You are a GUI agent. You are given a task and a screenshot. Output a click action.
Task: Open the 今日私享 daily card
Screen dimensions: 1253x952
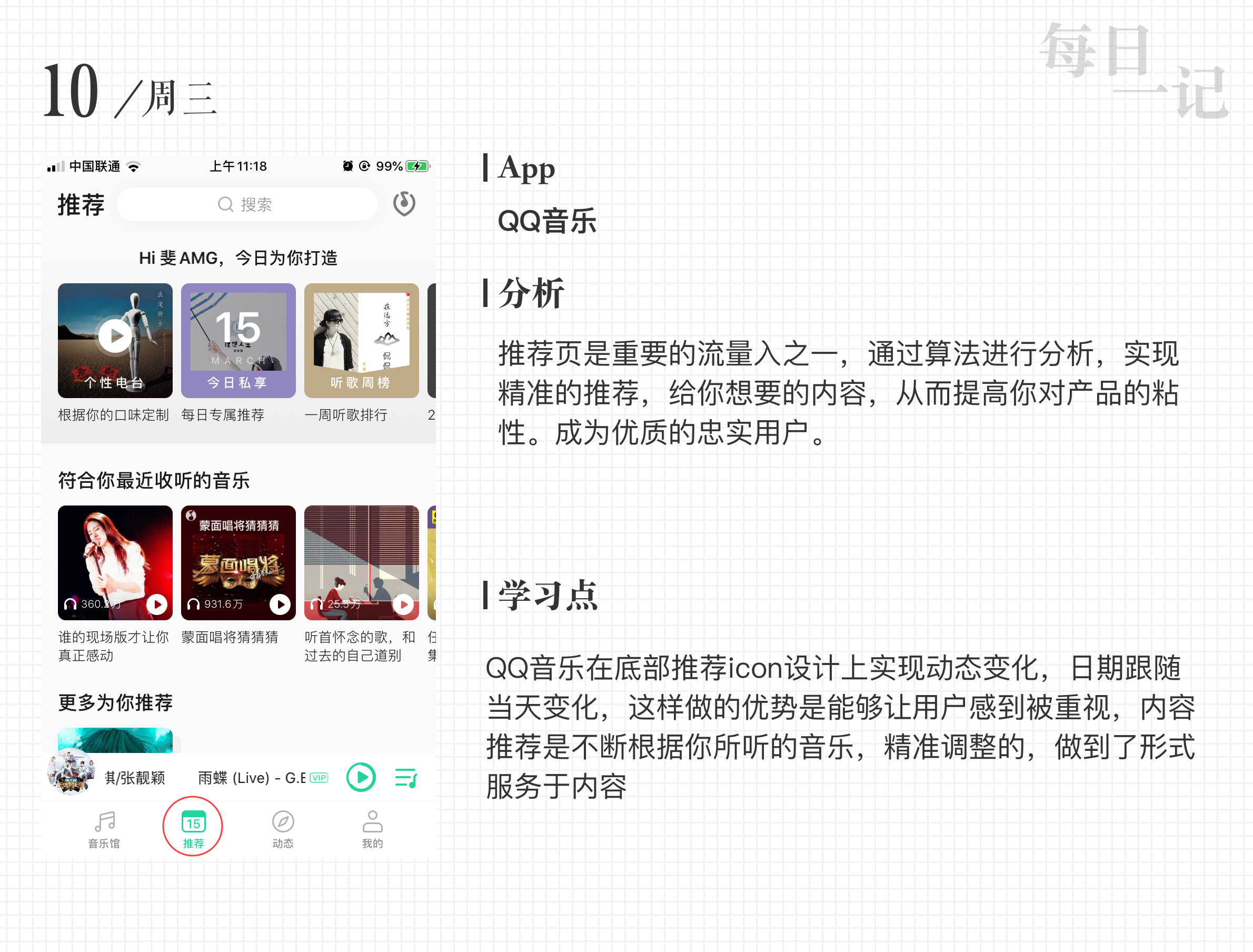coord(238,340)
